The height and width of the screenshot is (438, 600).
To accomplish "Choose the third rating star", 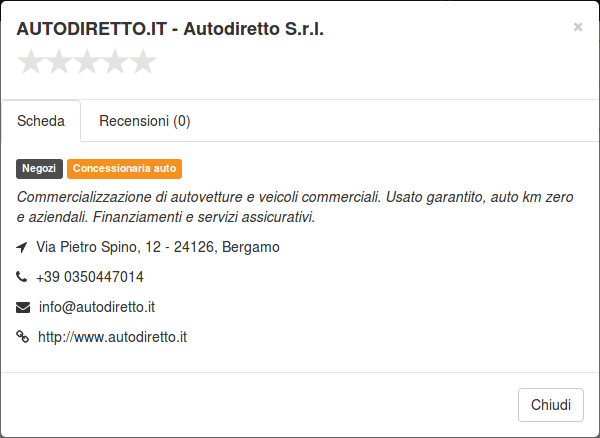I will point(87,61).
